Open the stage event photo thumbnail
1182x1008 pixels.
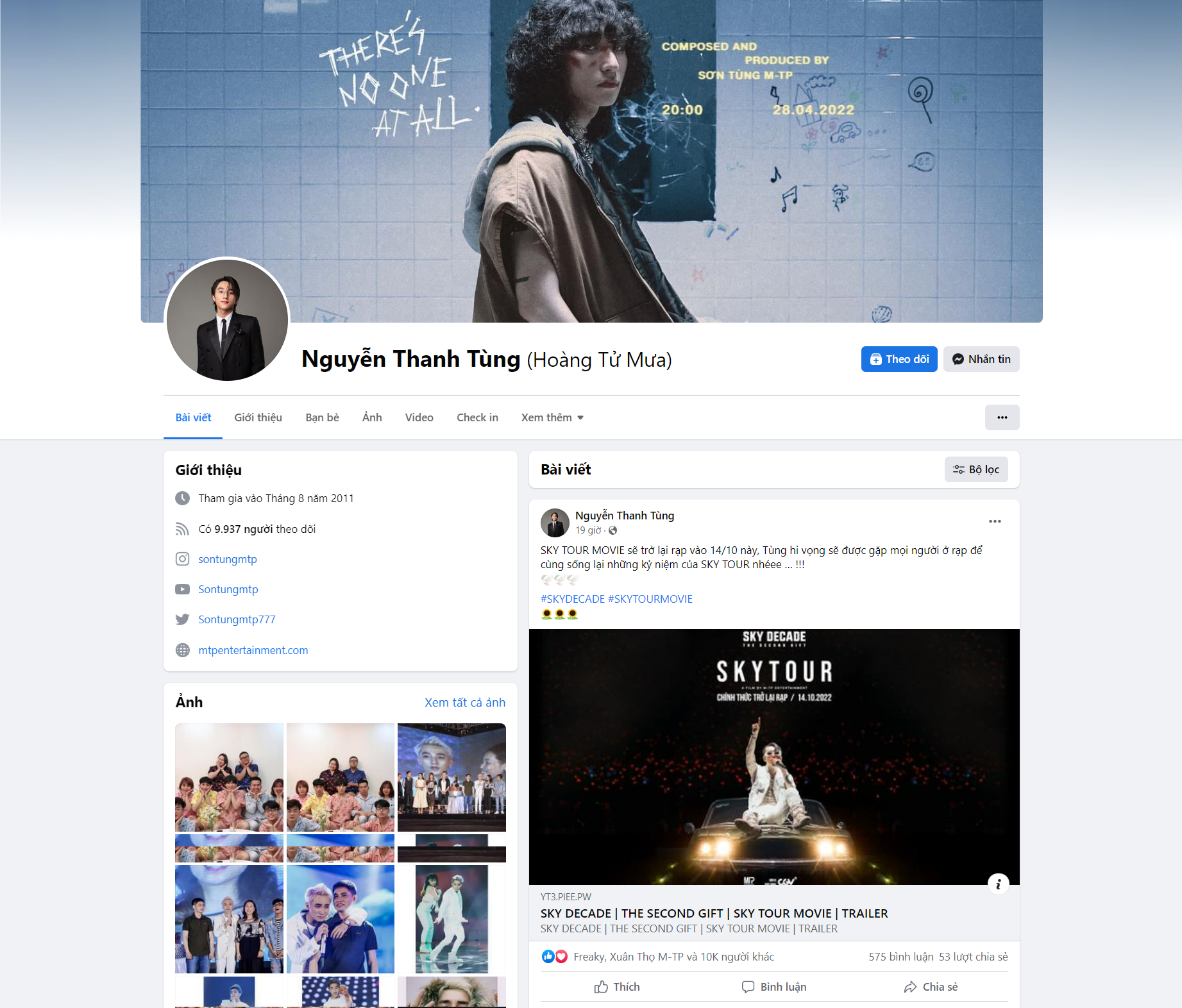pyautogui.click(x=452, y=777)
